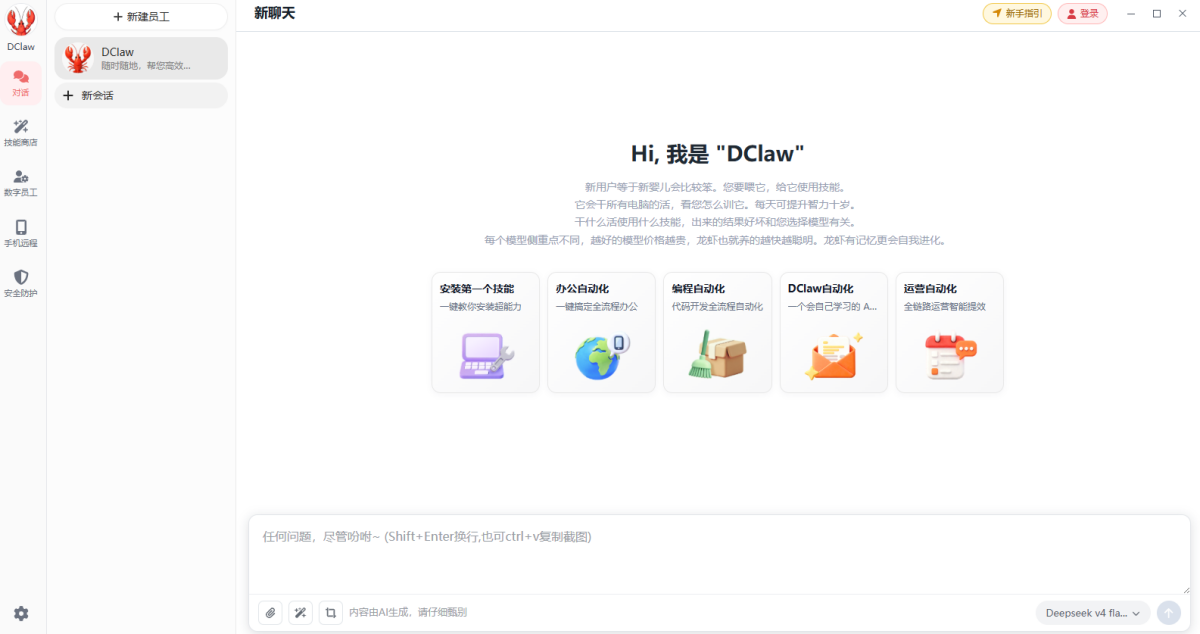This screenshot has width=1200, height=634.
Task: Open the 办公自动化 card
Action: [601, 332]
